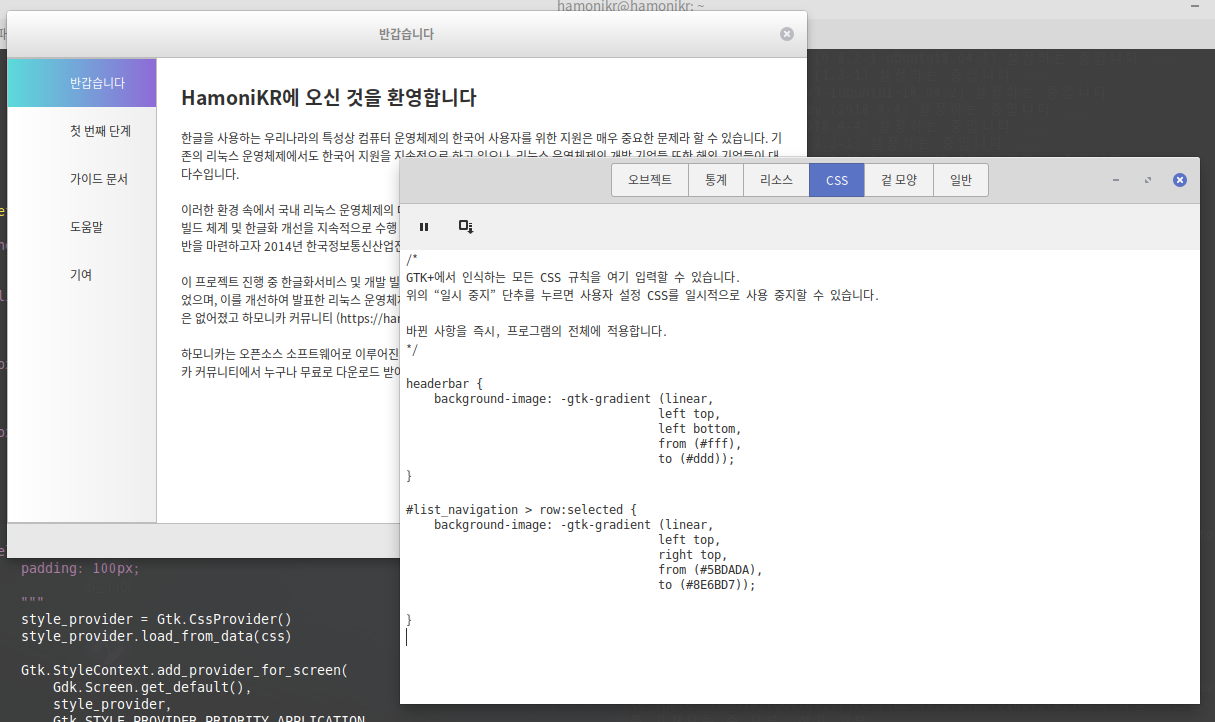Click the 'right top,' line in the editor
This screenshot has height=722, width=1215.
[x=693, y=555]
